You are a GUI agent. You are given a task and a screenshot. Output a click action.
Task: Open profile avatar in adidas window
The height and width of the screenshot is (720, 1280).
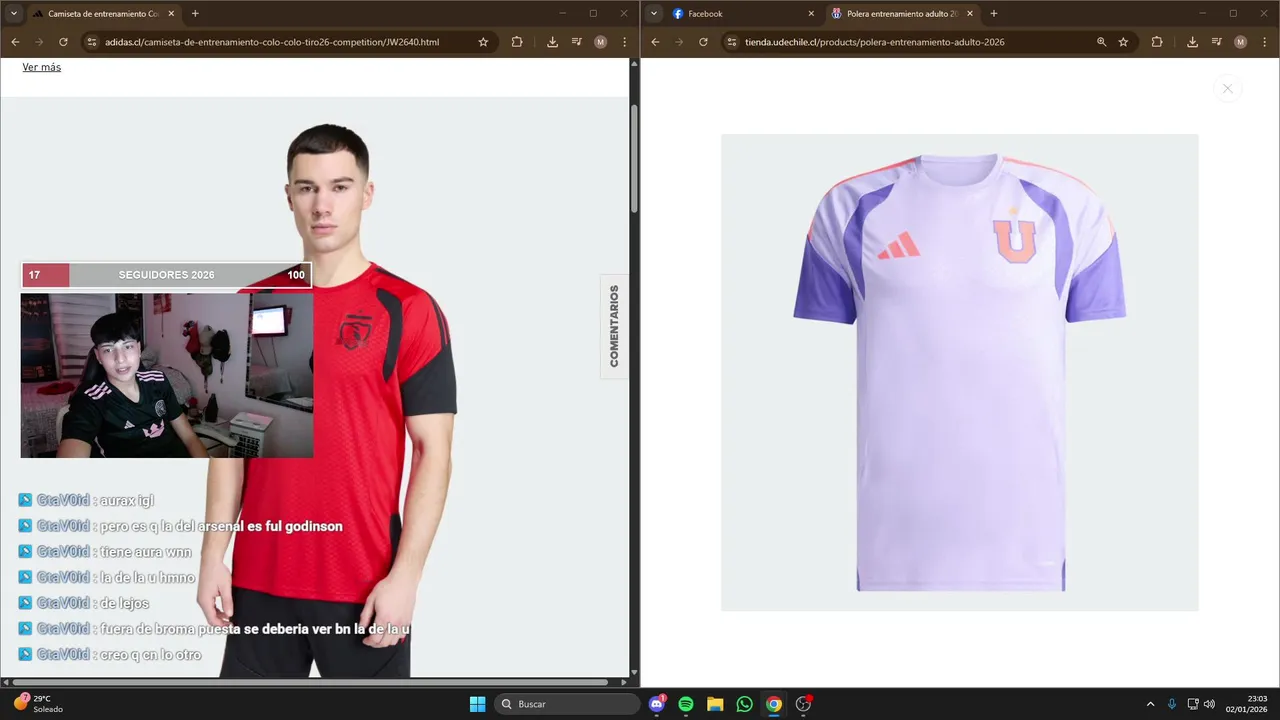(600, 42)
